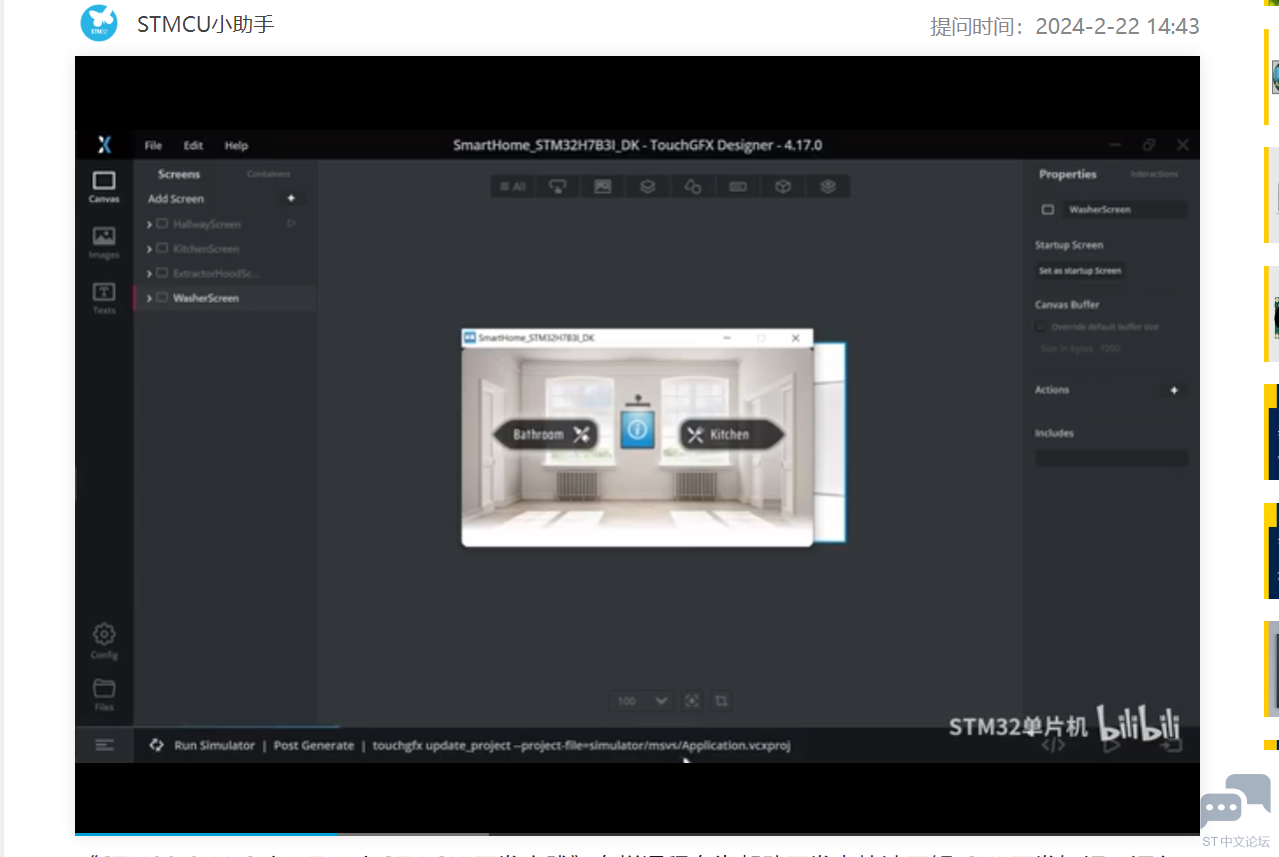This screenshot has height=857, width=1279.
Task: Open the Edit menu
Action: point(193,145)
